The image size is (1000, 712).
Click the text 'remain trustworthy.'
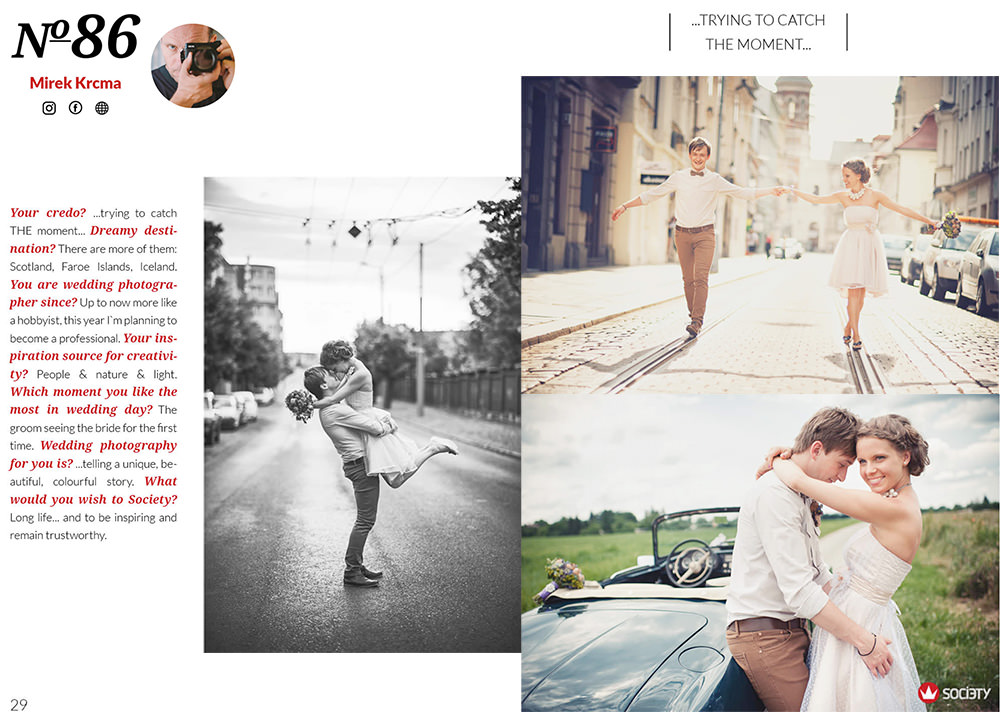coord(58,535)
